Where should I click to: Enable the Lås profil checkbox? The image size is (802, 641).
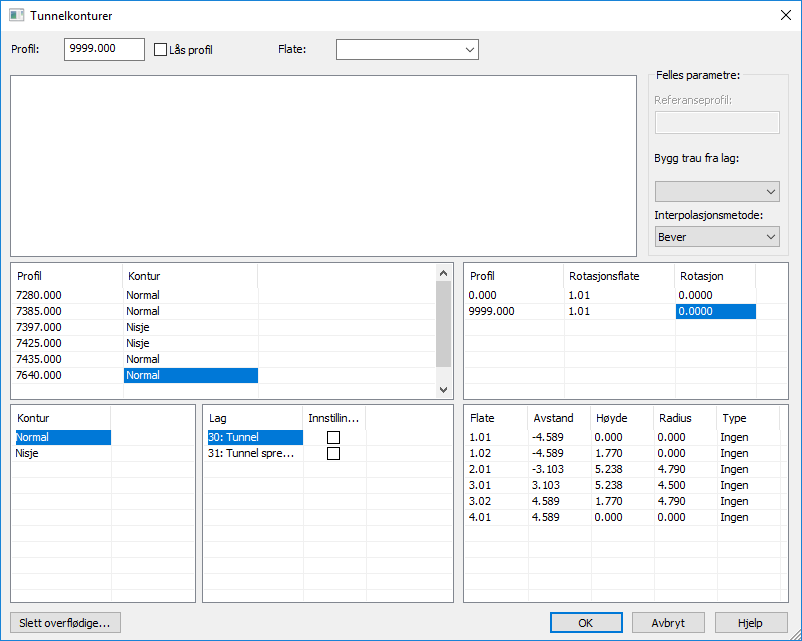click(x=161, y=49)
